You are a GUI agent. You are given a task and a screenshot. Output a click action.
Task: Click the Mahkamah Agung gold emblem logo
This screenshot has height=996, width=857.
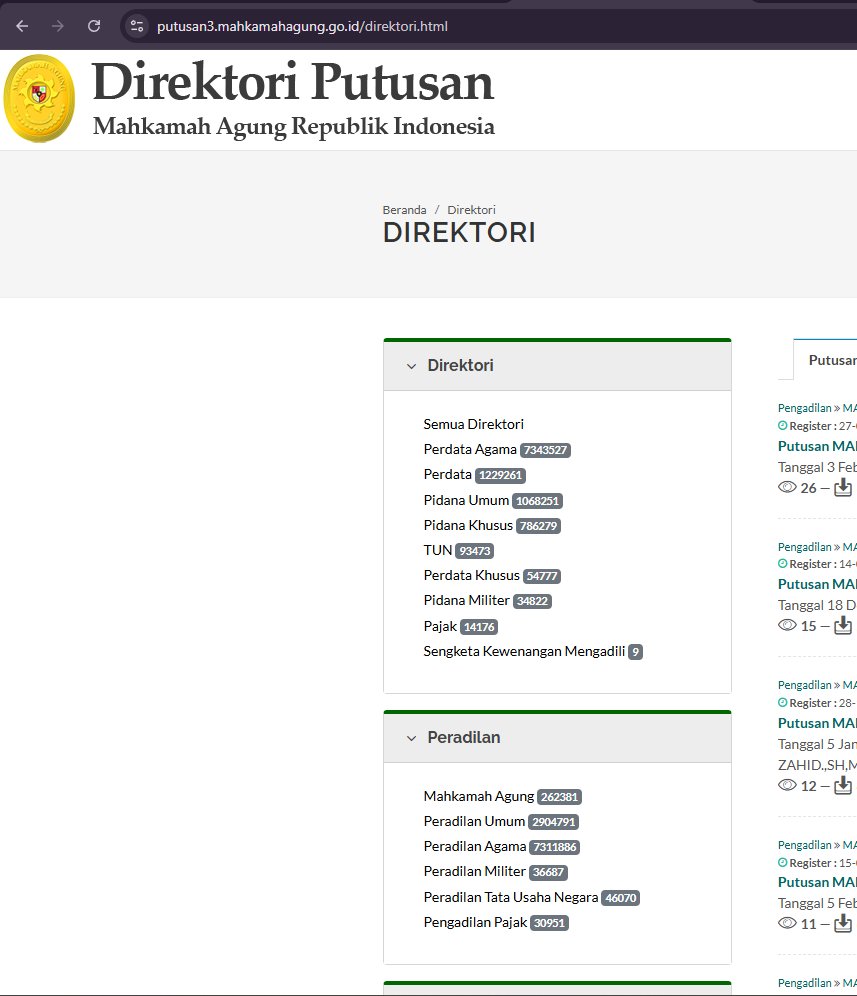(x=39, y=98)
